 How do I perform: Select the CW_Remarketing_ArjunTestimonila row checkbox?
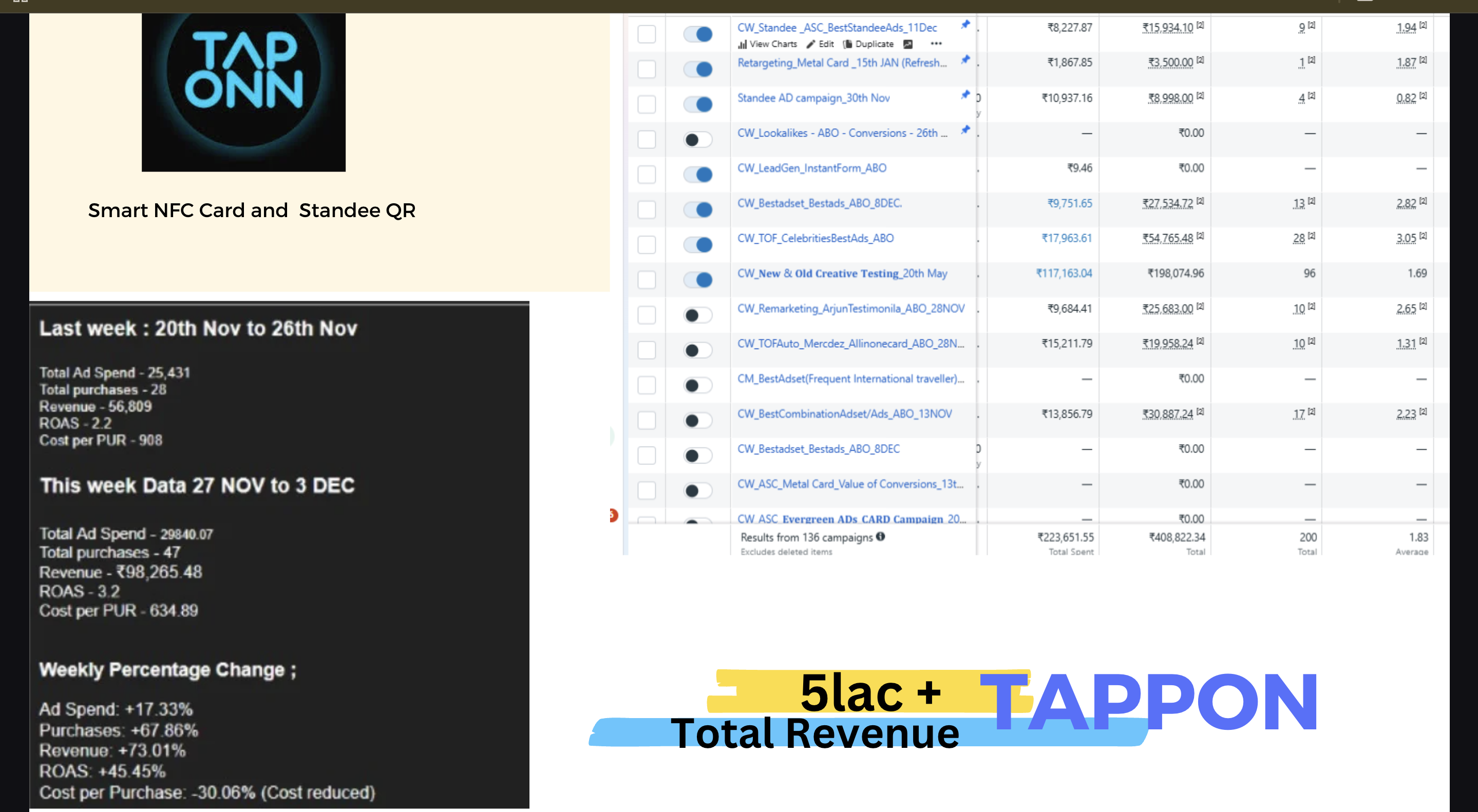tap(647, 315)
